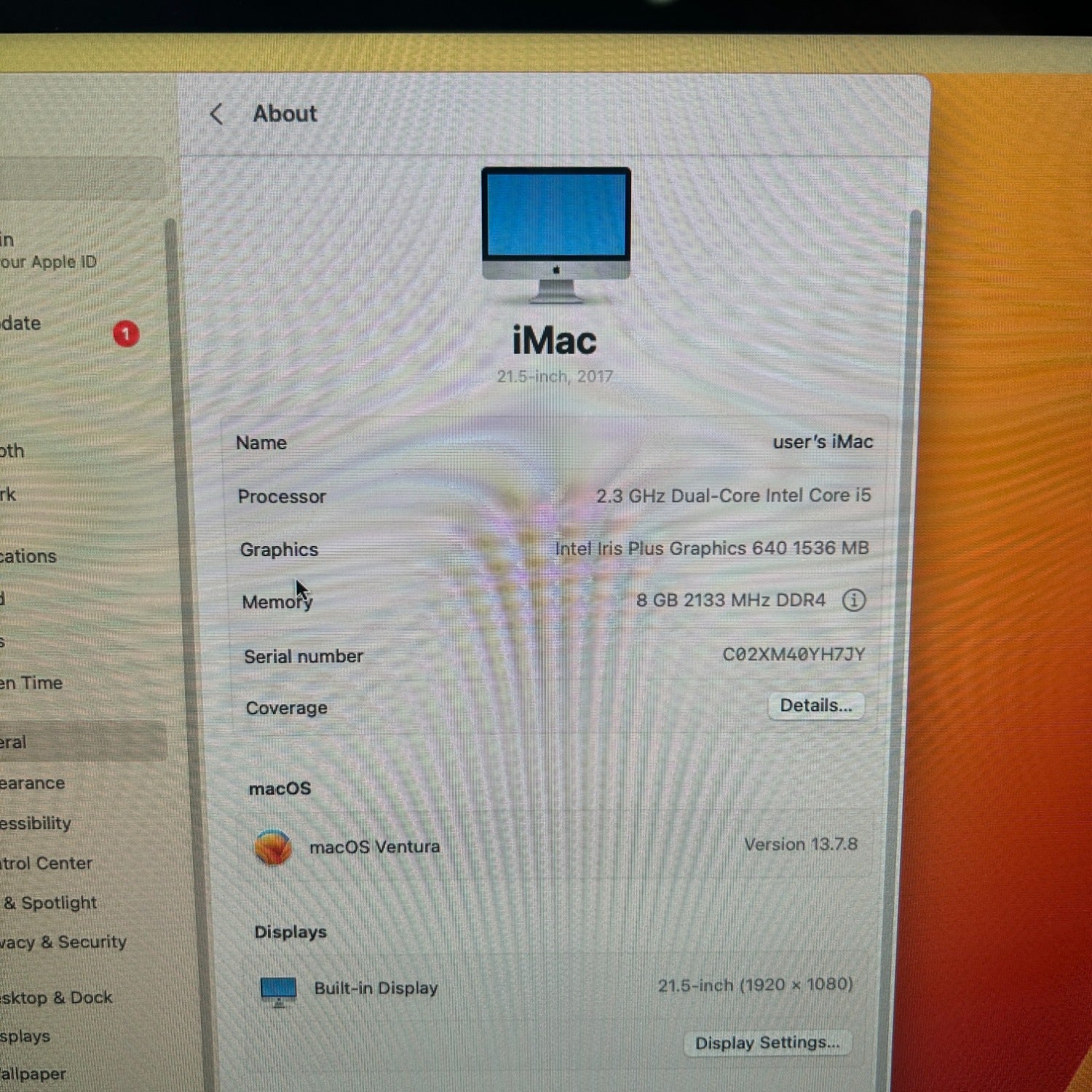Sign in with your Apple ID entry
Image resolution: width=1092 pixels, height=1092 pixels.
(x=48, y=250)
